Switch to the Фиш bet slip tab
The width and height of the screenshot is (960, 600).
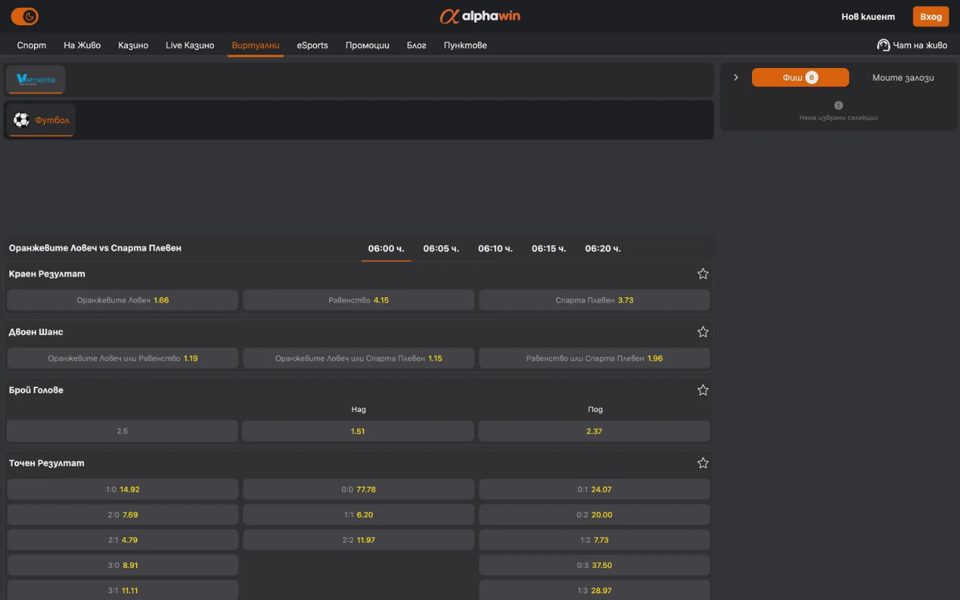800,77
